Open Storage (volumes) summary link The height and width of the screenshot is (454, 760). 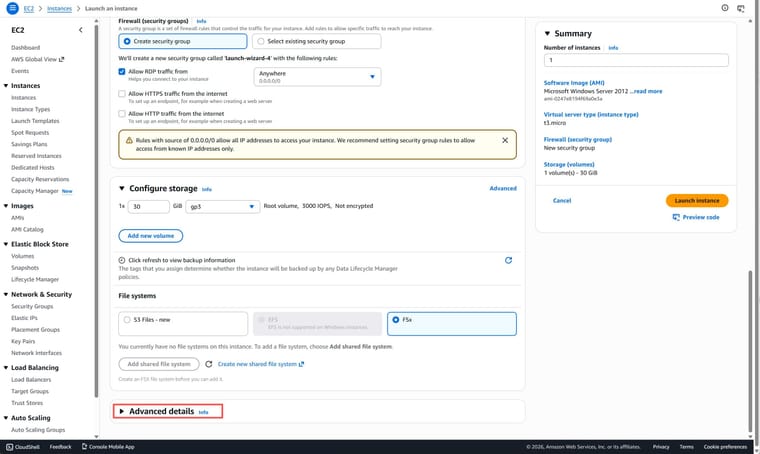tap(569, 164)
